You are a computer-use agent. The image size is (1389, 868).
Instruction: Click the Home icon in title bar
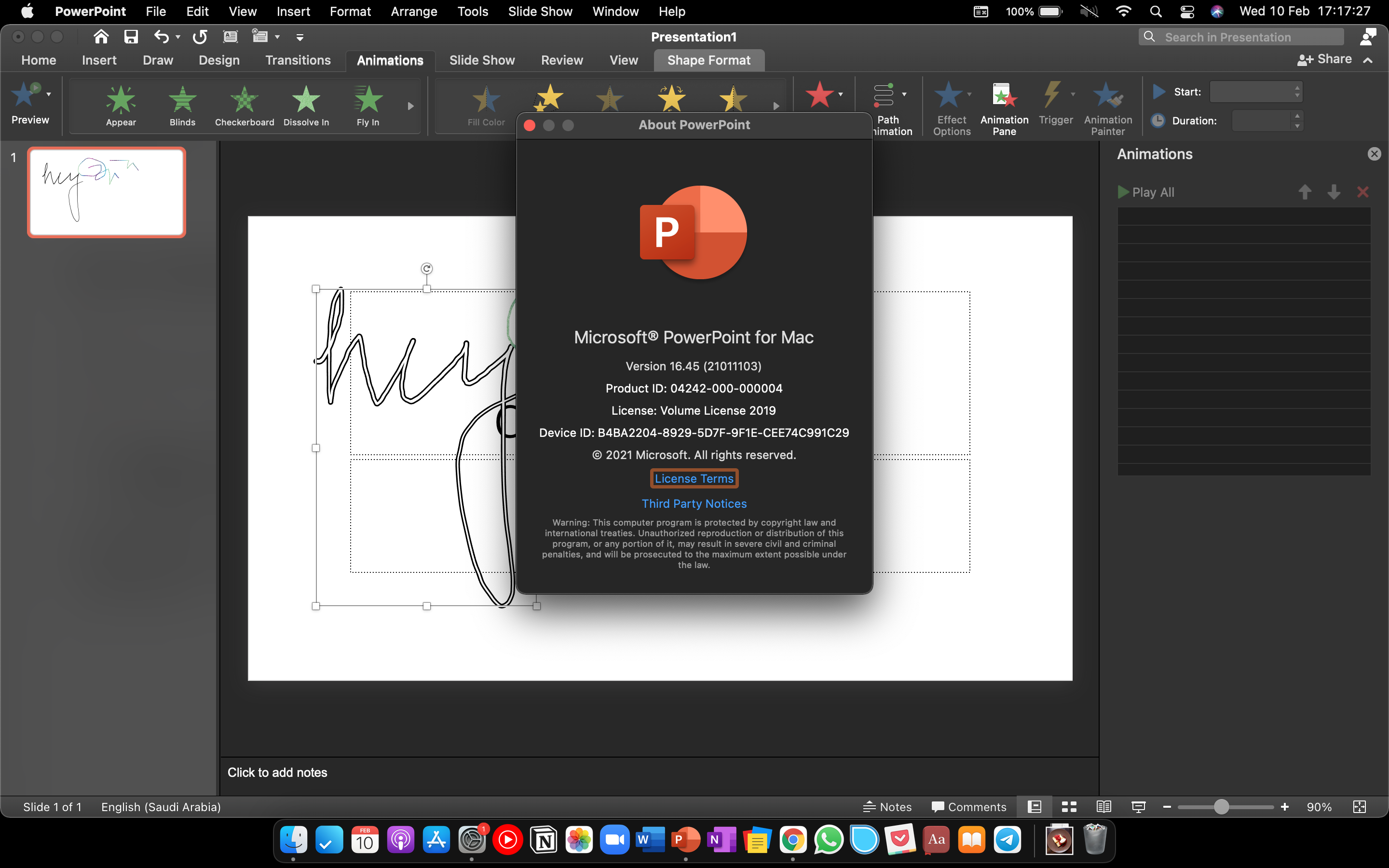pyautogui.click(x=101, y=37)
